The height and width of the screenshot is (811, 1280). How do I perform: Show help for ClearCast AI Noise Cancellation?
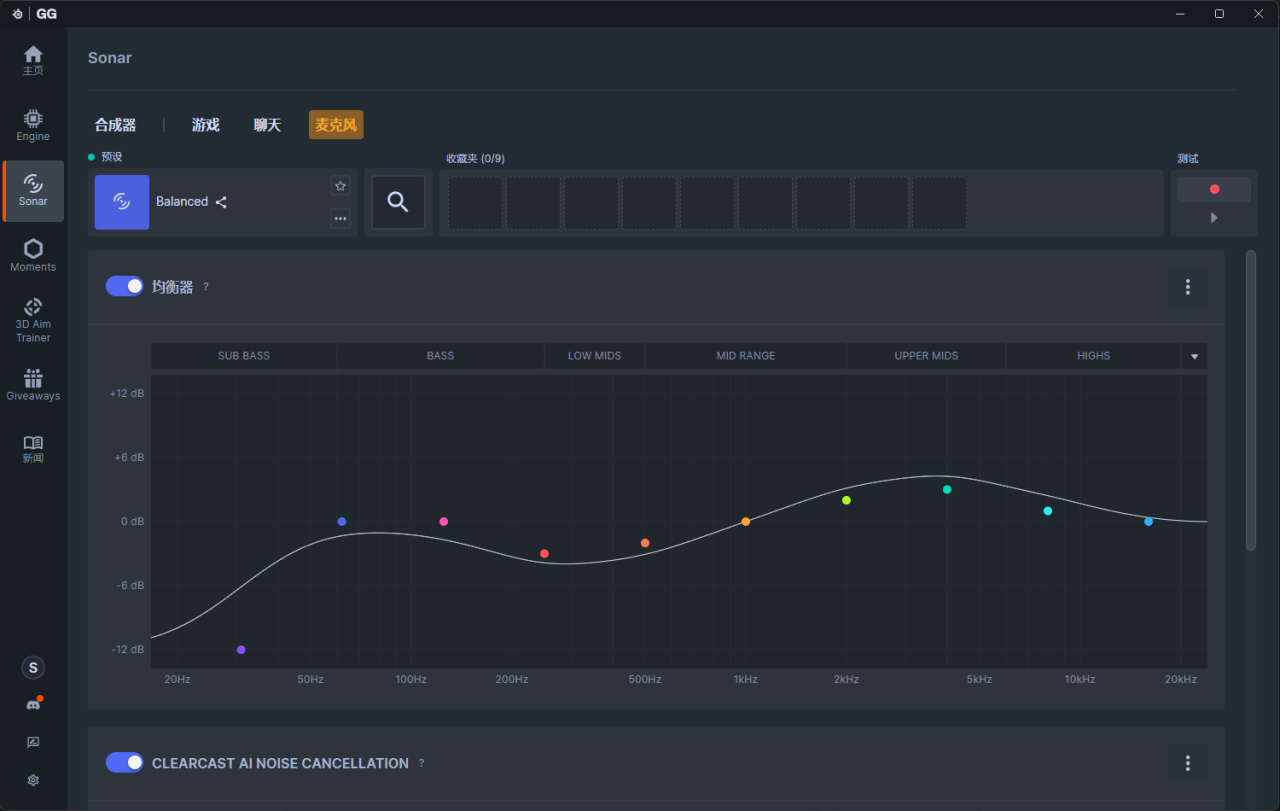[422, 763]
